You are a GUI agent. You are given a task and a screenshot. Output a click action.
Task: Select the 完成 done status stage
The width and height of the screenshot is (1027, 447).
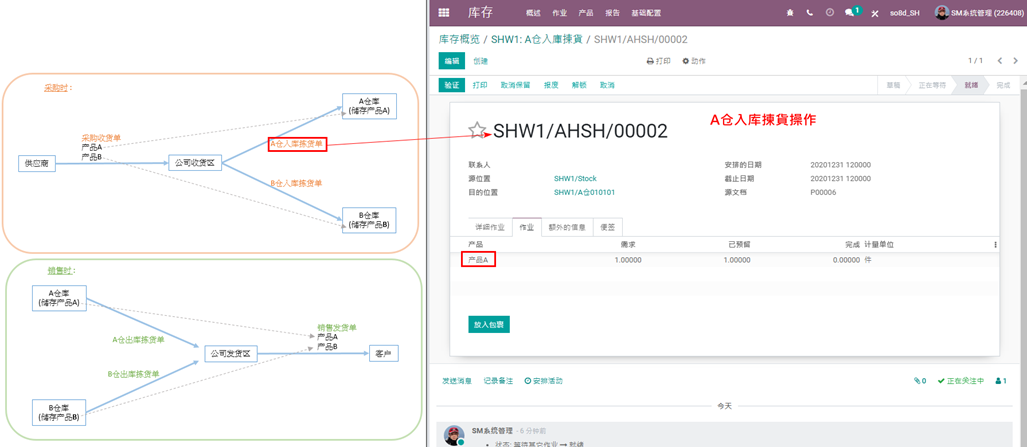(x=1003, y=86)
